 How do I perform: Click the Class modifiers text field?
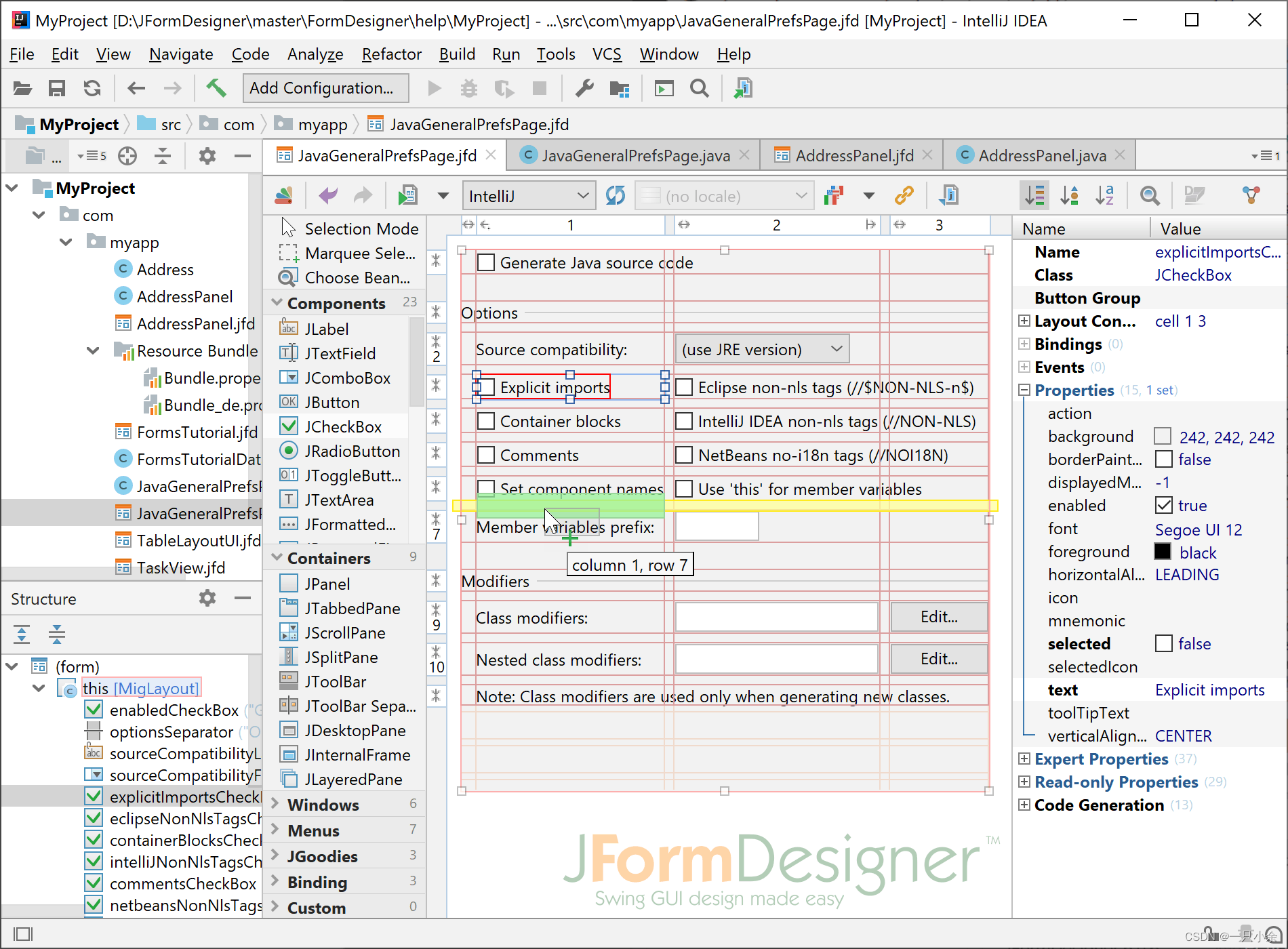[x=777, y=617]
